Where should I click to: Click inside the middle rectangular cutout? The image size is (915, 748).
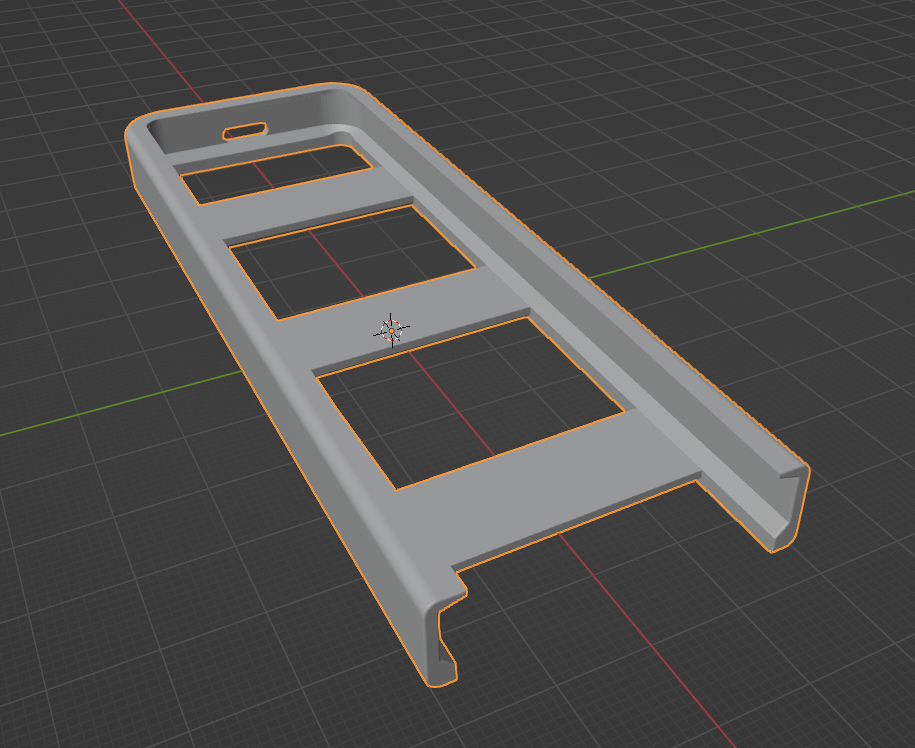(x=350, y=260)
